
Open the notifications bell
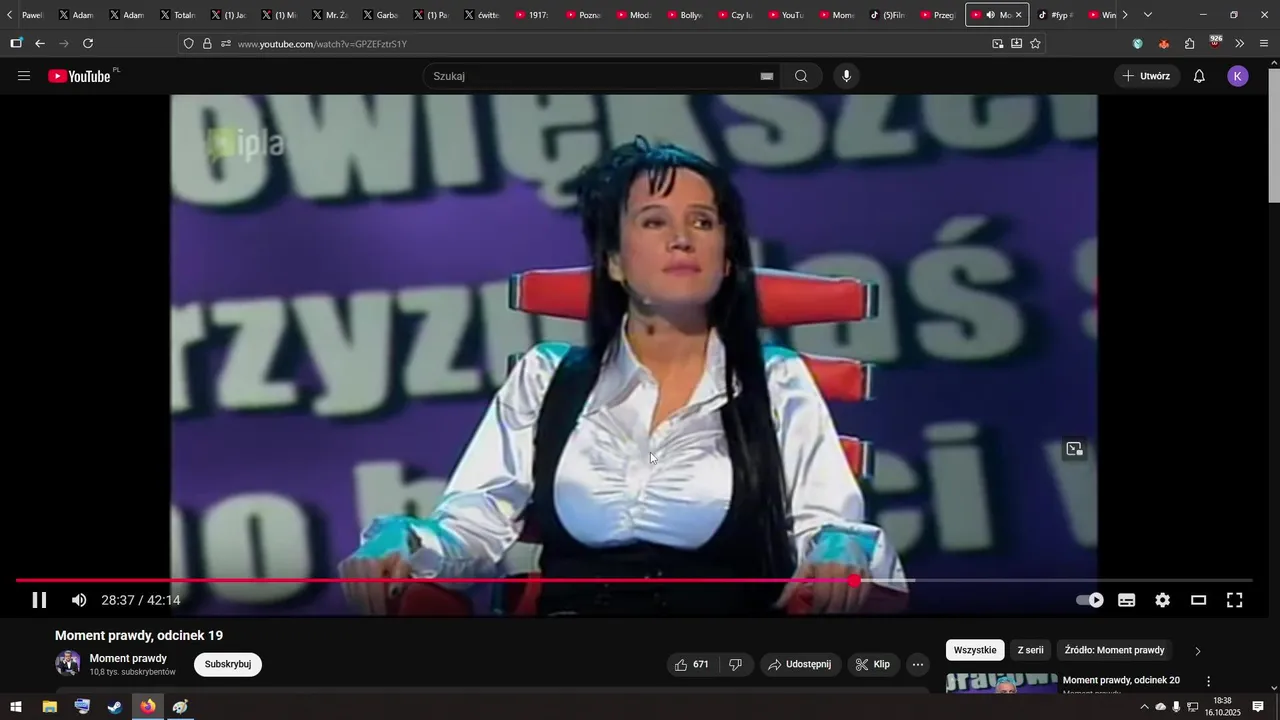pyautogui.click(x=1199, y=76)
